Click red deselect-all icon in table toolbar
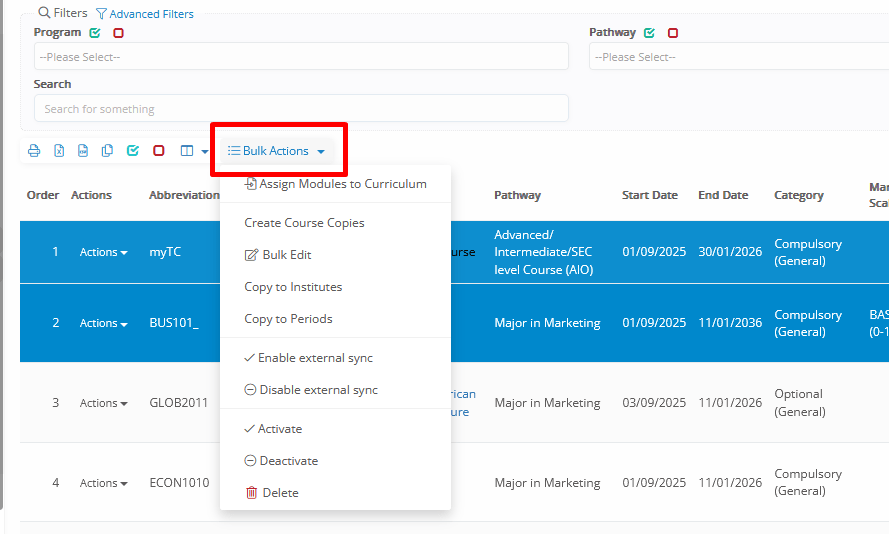Viewport: 889px width, 534px height. click(159, 151)
